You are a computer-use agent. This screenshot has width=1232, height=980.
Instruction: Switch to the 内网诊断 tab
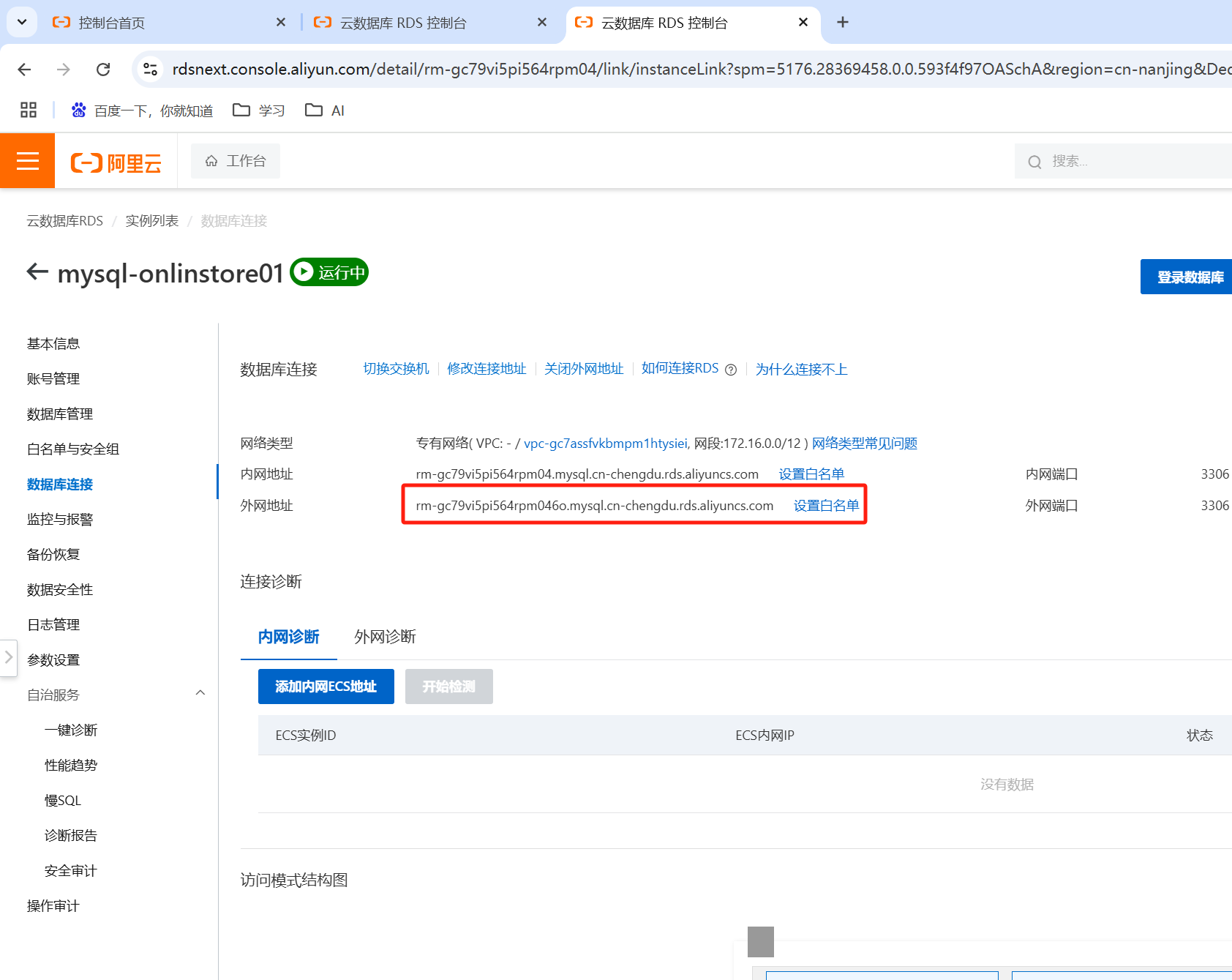pos(289,637)
